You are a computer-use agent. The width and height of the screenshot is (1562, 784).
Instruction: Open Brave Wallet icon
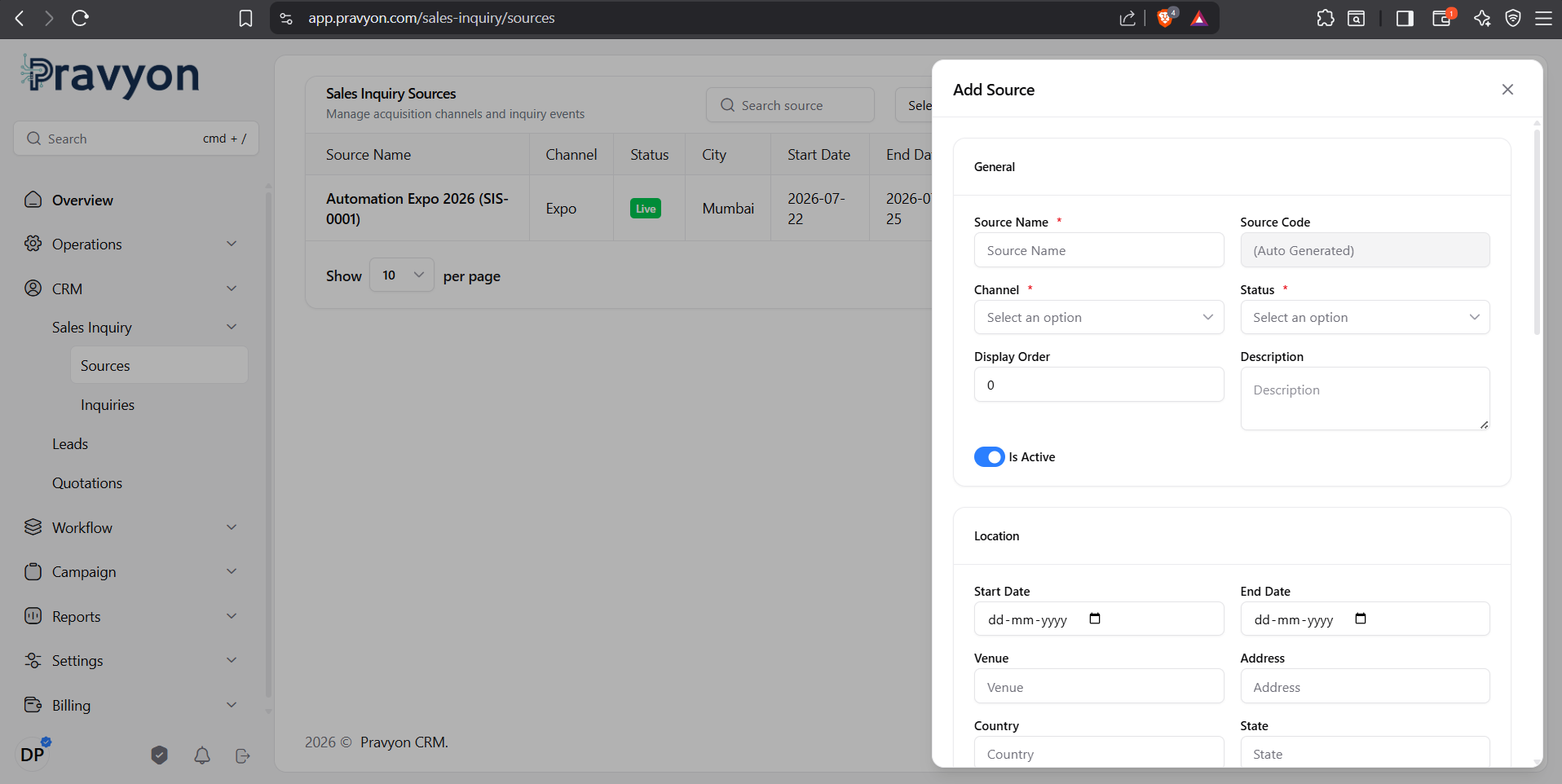pyautogui.click(x=1442, y=18)
